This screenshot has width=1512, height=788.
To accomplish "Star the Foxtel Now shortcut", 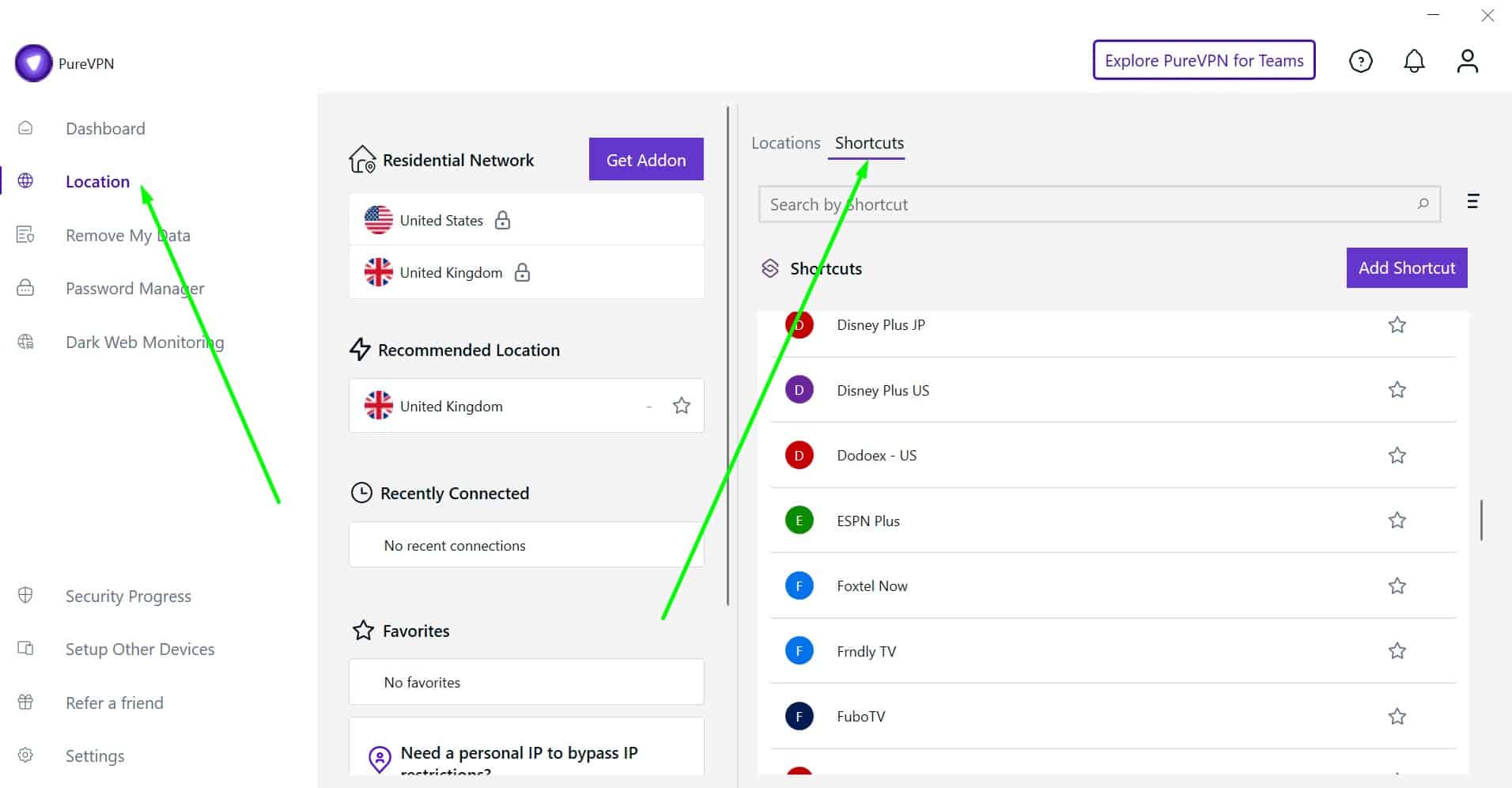I will click(x=1397, y=585).
